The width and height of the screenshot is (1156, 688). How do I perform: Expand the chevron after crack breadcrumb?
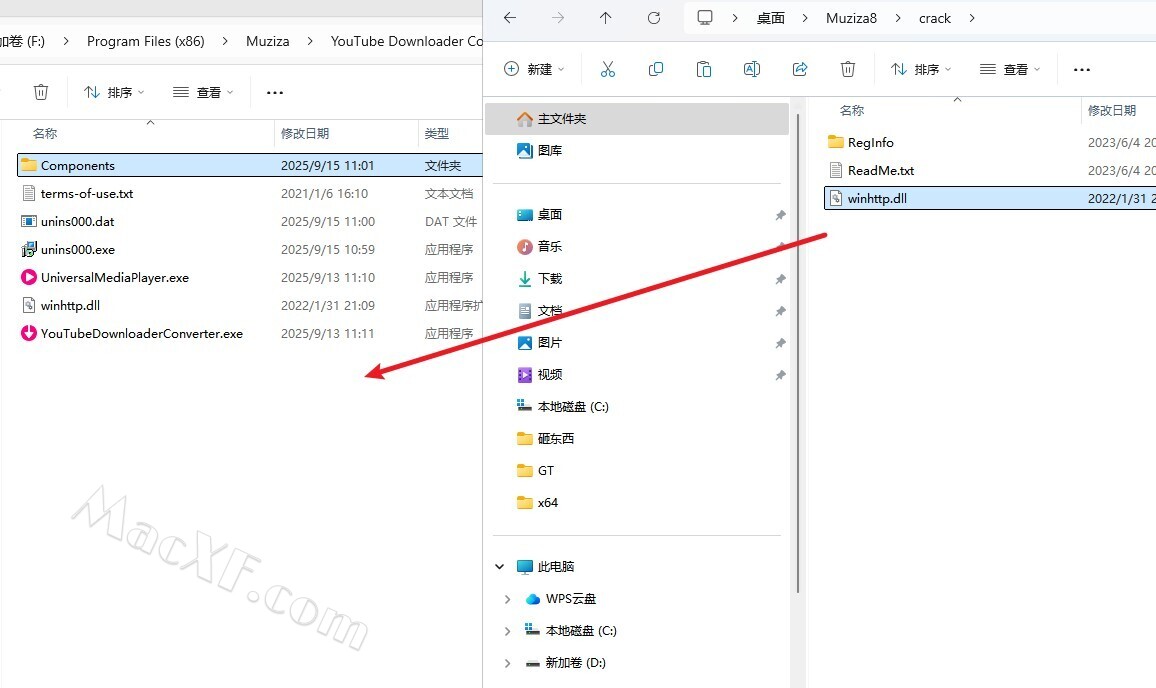(972, 18)
